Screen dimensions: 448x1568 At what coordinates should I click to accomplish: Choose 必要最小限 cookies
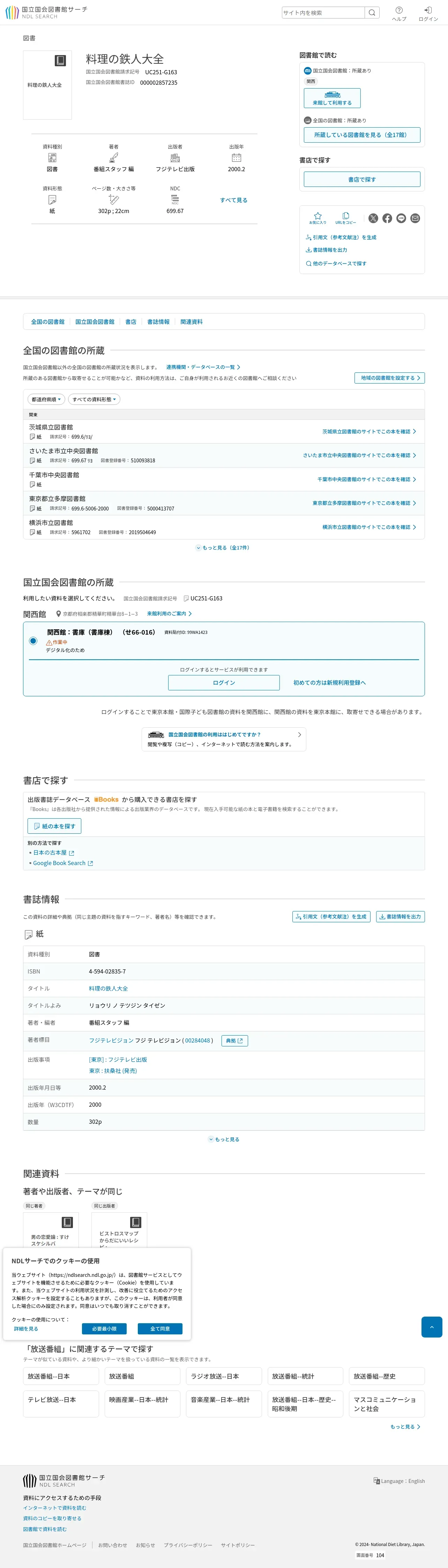[104, 1329]
